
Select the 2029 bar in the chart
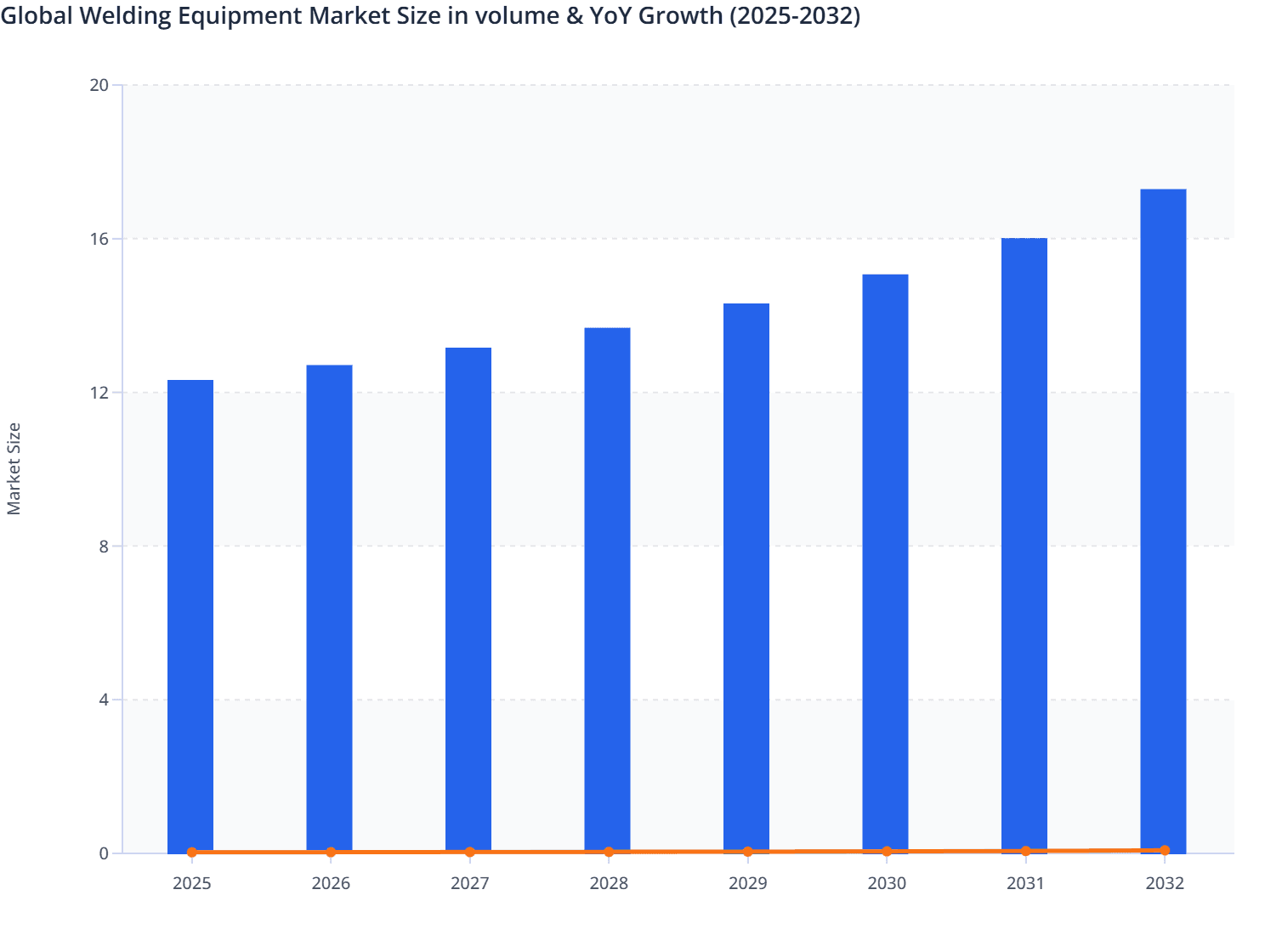746,578
